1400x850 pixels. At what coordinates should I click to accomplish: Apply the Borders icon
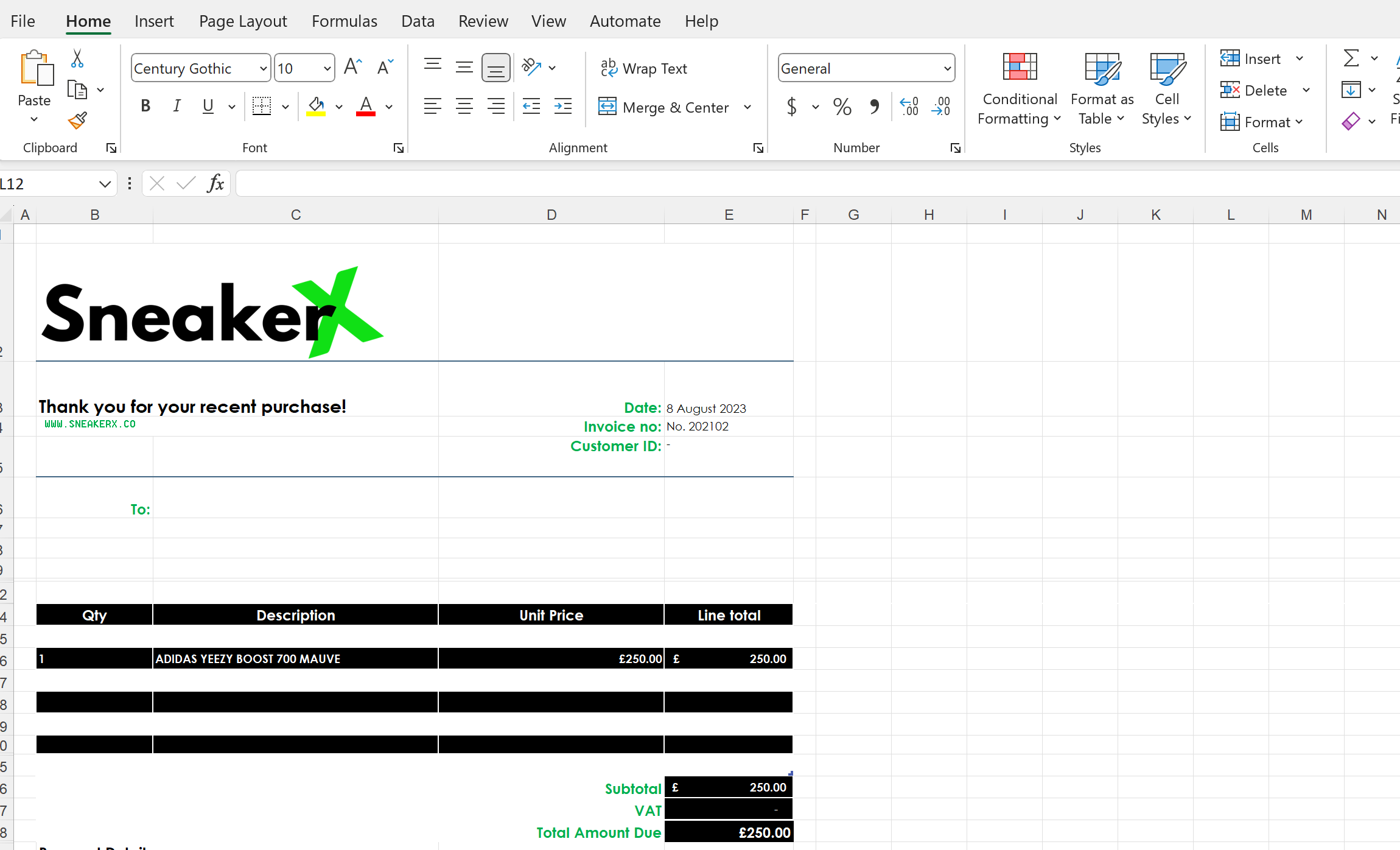click(x=262, y=106)
